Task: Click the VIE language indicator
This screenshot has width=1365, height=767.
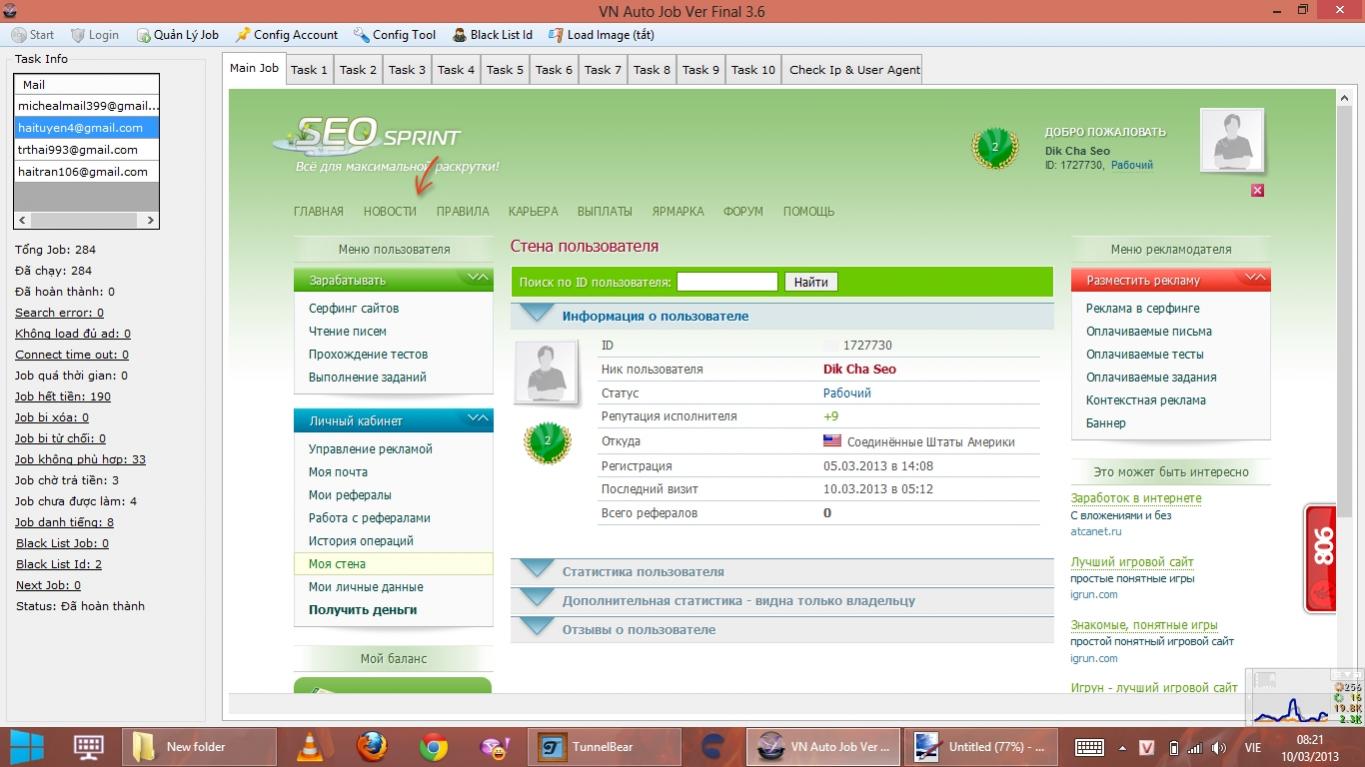Action: tap(1251, 748)
